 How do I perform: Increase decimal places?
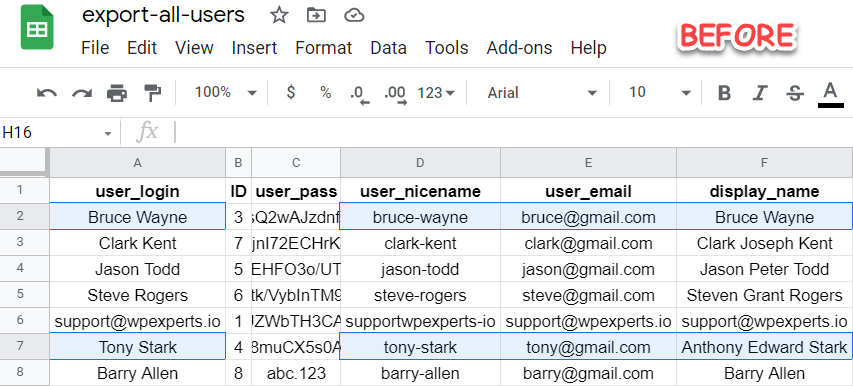(x=395, y=94)
